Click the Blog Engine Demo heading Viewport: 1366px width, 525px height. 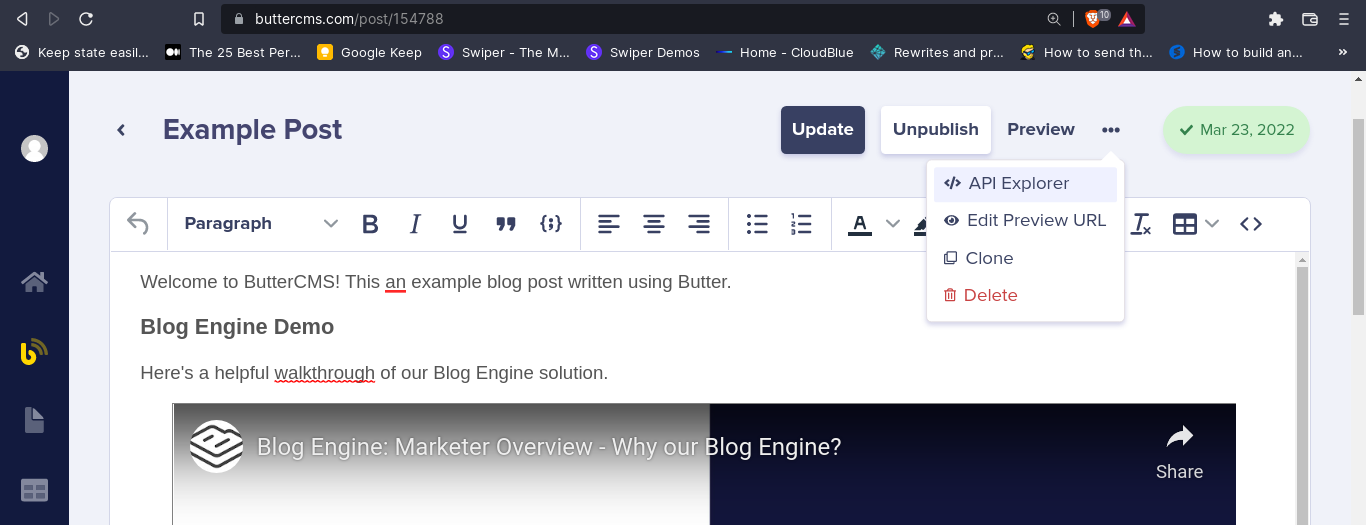(237, 327)
